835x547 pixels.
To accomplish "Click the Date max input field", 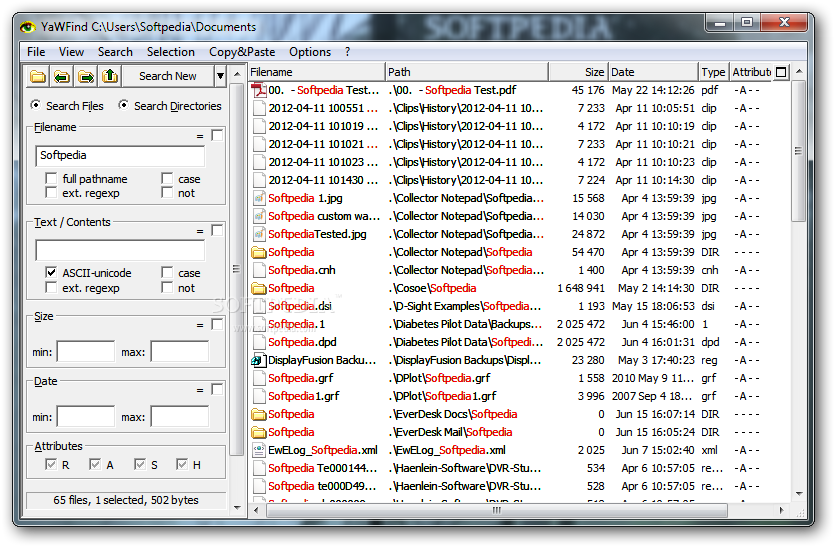I will [x=179, y=417].
